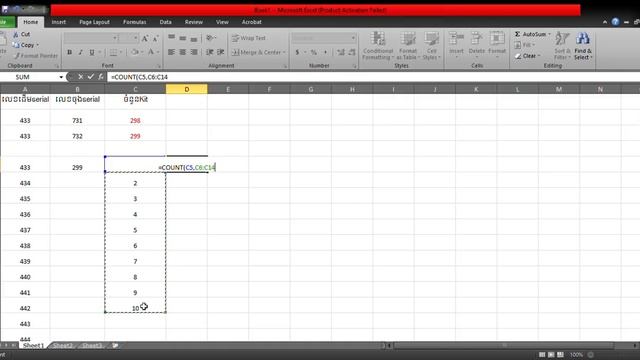This screenshot has width=640, height=360.
Task: Open the Fill menu
Action: coord(524,45)
